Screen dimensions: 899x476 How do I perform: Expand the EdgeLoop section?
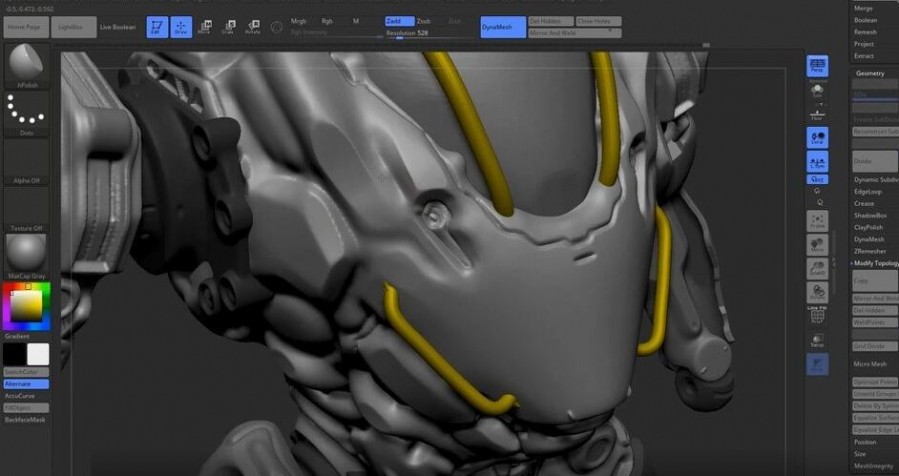pos(868,192)
